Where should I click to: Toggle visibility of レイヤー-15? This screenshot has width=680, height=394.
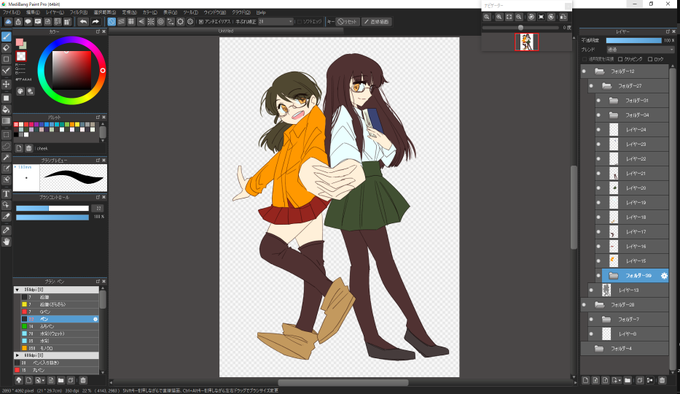598,261
